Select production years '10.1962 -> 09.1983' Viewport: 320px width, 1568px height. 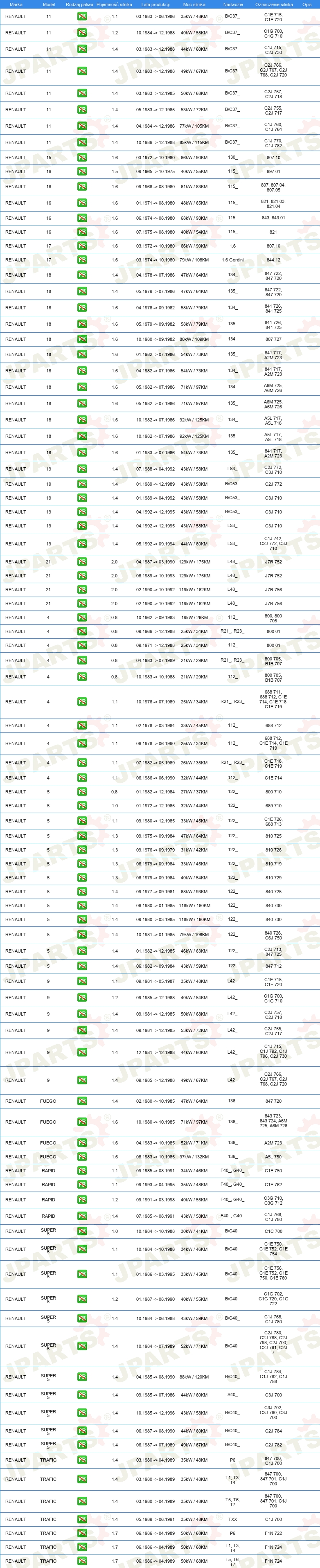pos(155,617)
